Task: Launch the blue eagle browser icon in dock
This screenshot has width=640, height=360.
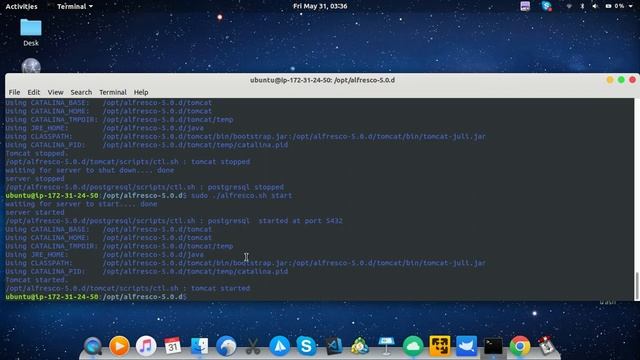Action: (x=226, y=346)
